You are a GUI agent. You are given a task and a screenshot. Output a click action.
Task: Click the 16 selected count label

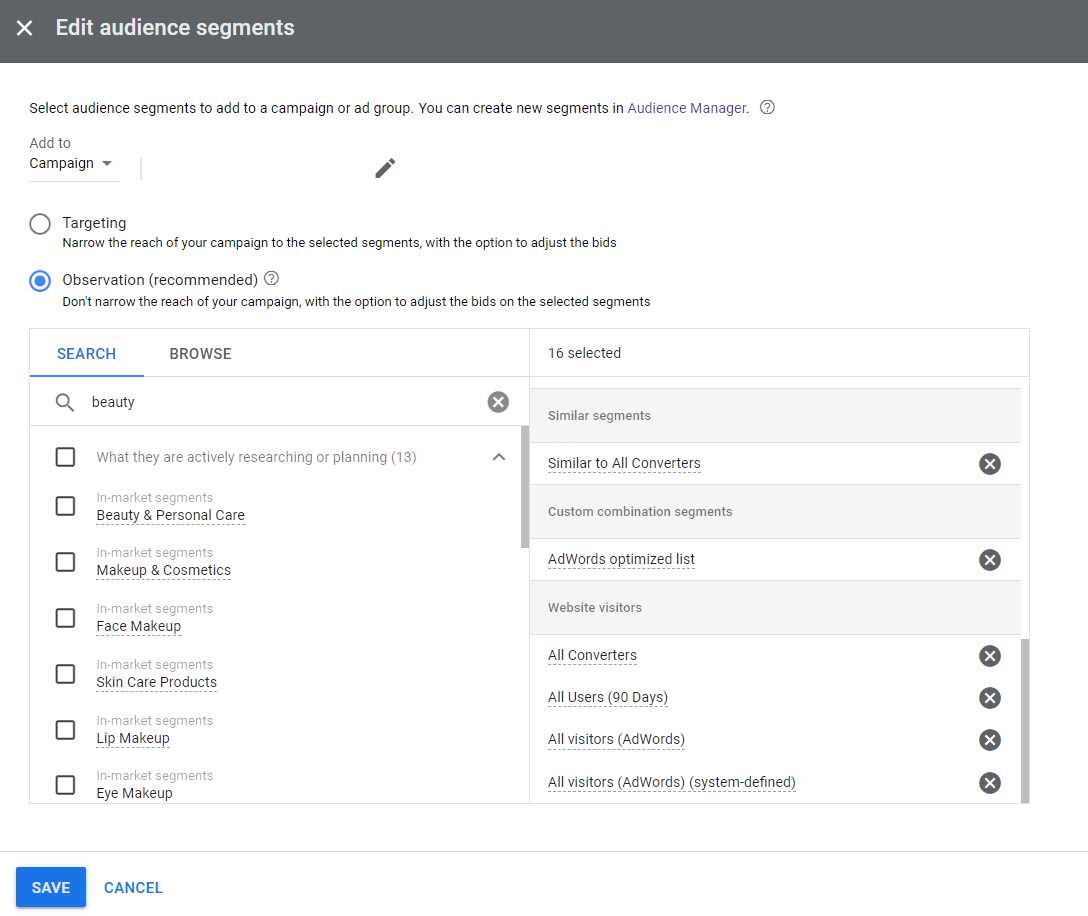coord(584,353)
